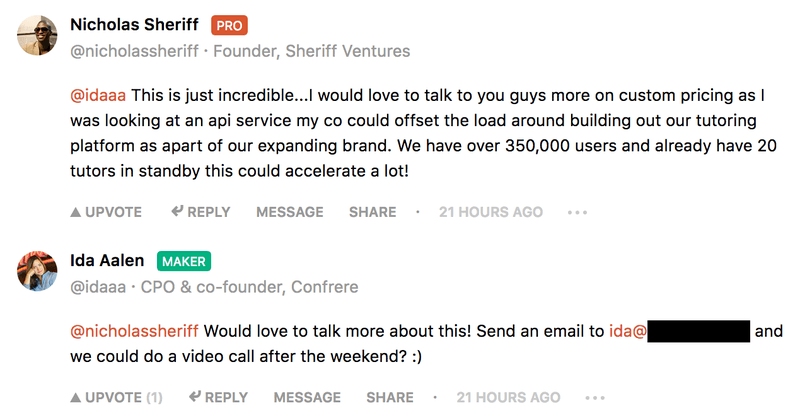The width and height of the screenshot is (800, 420).
Task: Click the green MAKER badge
Action: click(183, 262)
